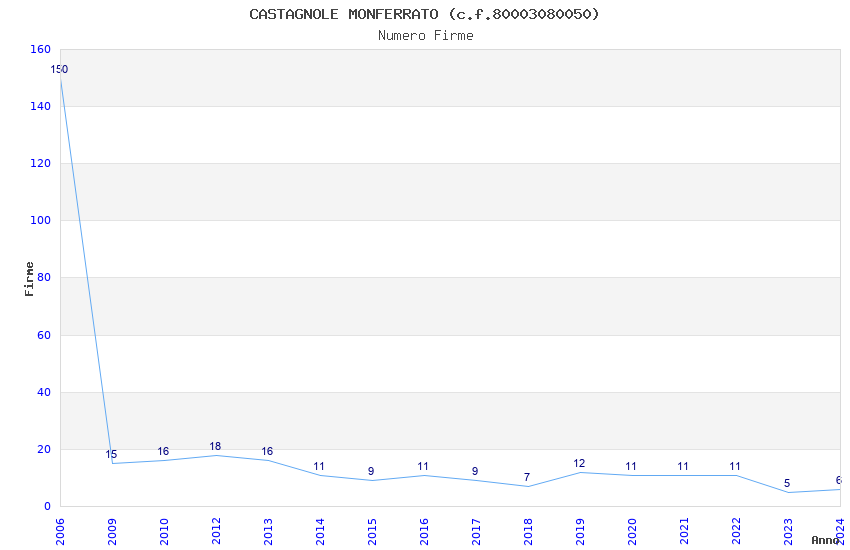Click the data label 9 above 2015
The image size is (850, 550).
tap(371, 471)
